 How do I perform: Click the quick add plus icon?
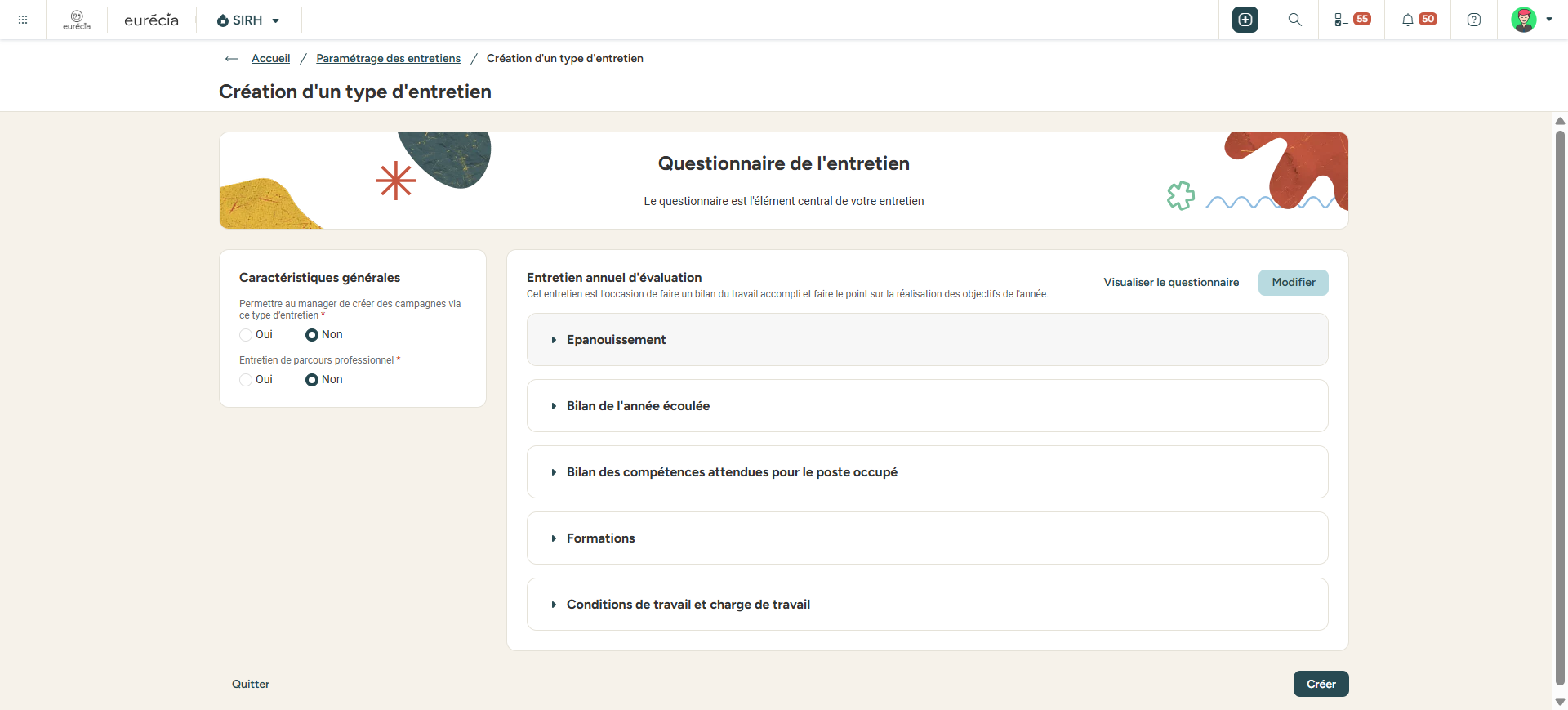pos(1245,20)
